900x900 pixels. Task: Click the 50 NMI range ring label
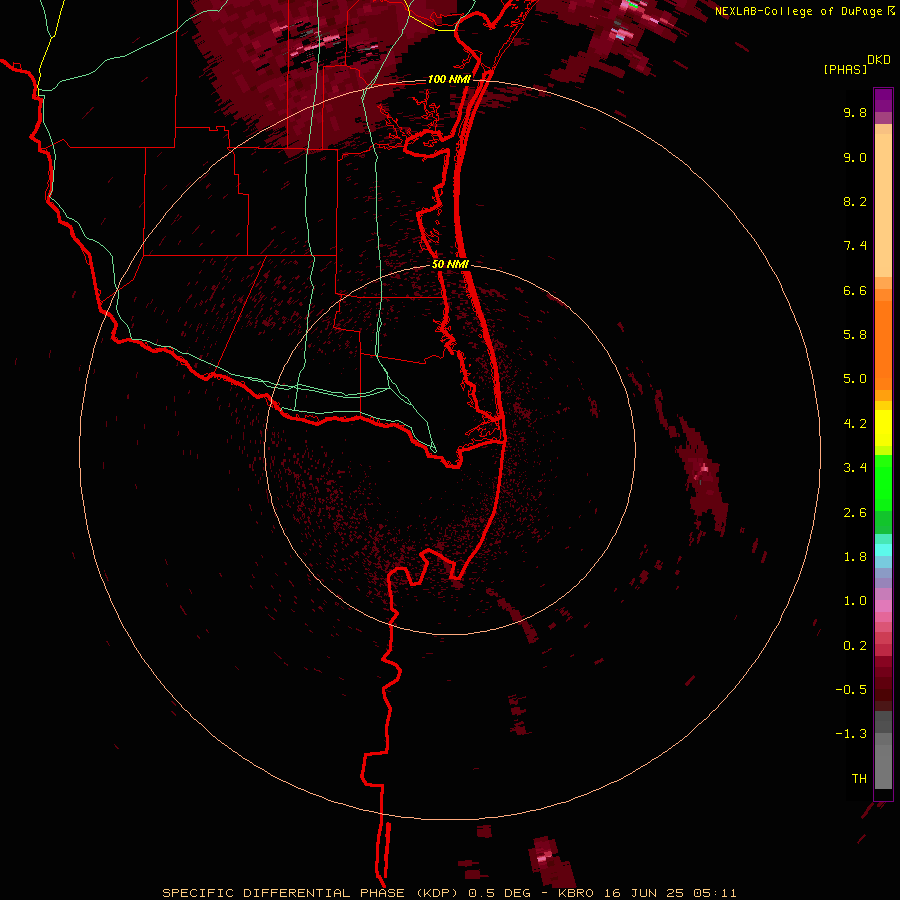coord(450,264)
